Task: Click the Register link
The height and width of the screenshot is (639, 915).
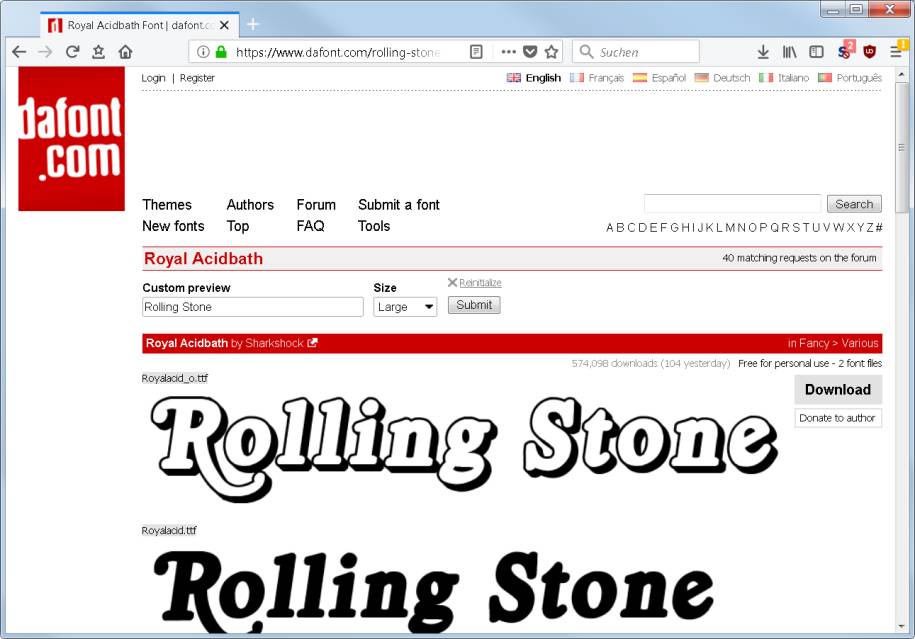Action: coord(197,78)
